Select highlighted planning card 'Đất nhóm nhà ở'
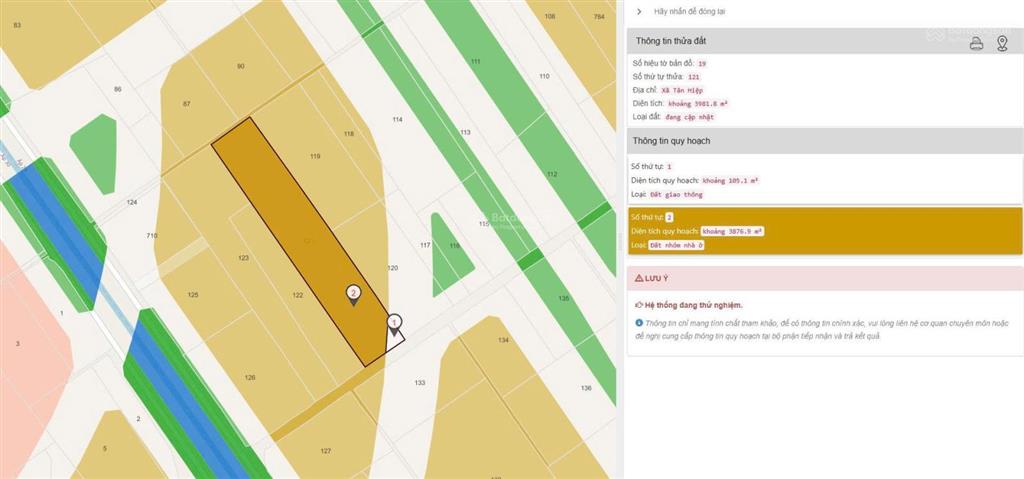This screenshot has height=479, width=1024. (x=825, y=231)
